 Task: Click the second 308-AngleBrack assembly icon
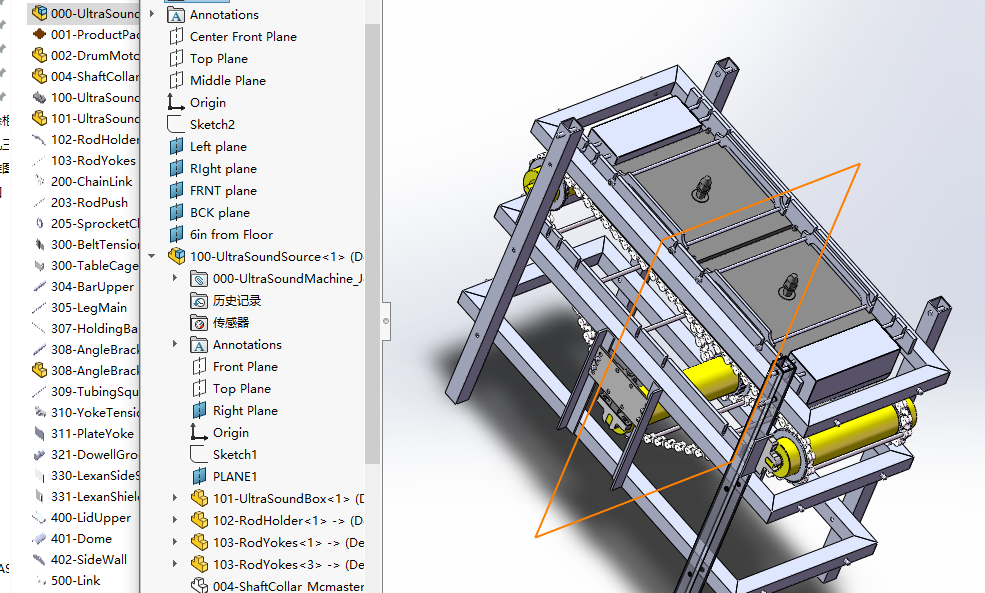pyautogui.click(x=39, y=370)
